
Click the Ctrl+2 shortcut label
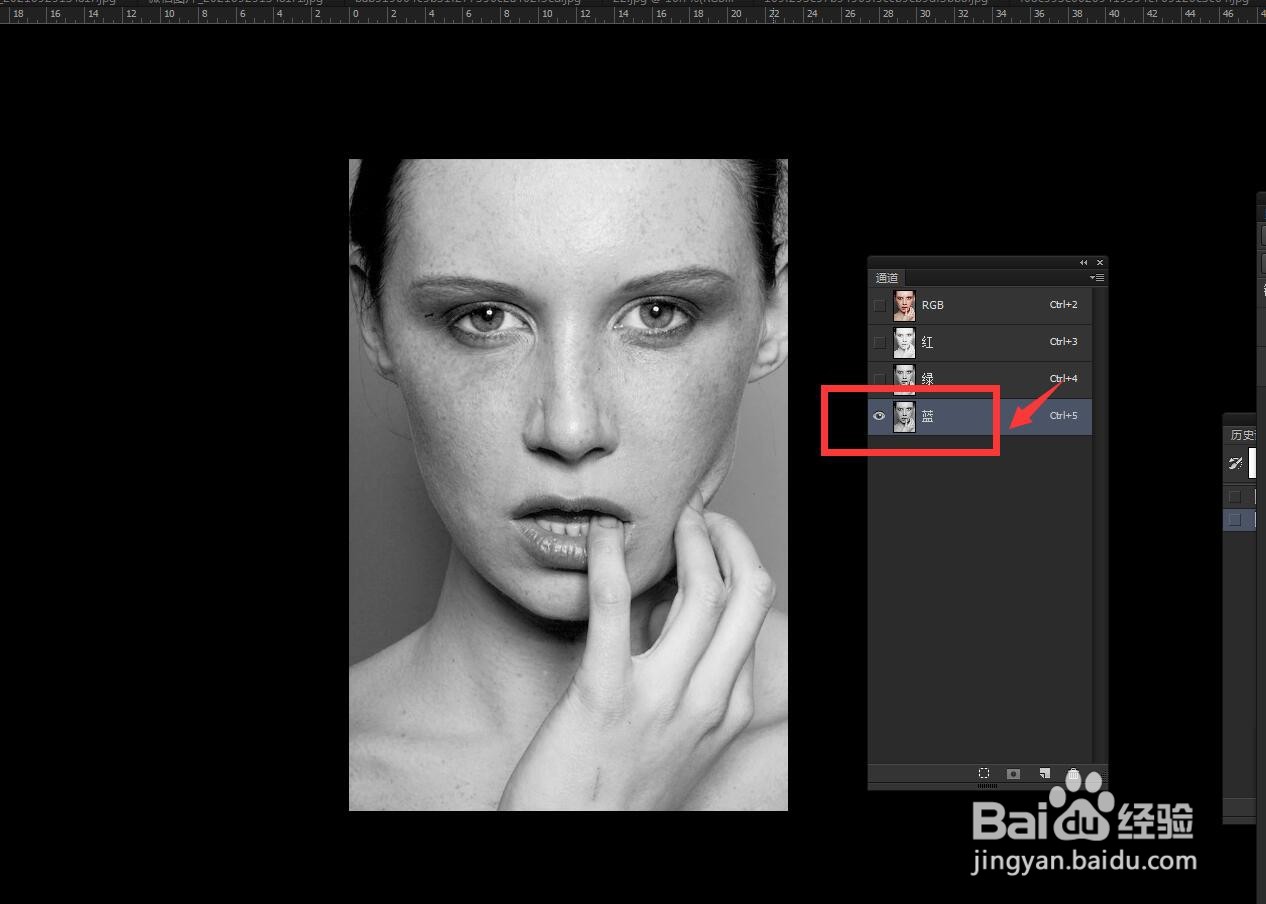pos(1063,305)
